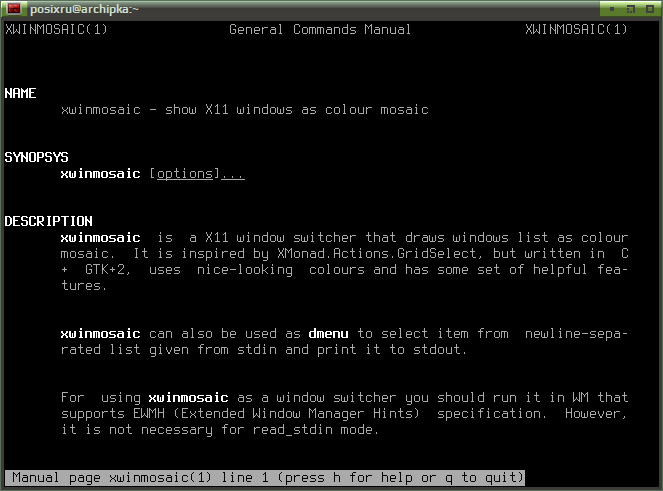Click the bold xwinmosaic in 'For using' paragraph
663x491 pixels.
[x=188, y=398]
